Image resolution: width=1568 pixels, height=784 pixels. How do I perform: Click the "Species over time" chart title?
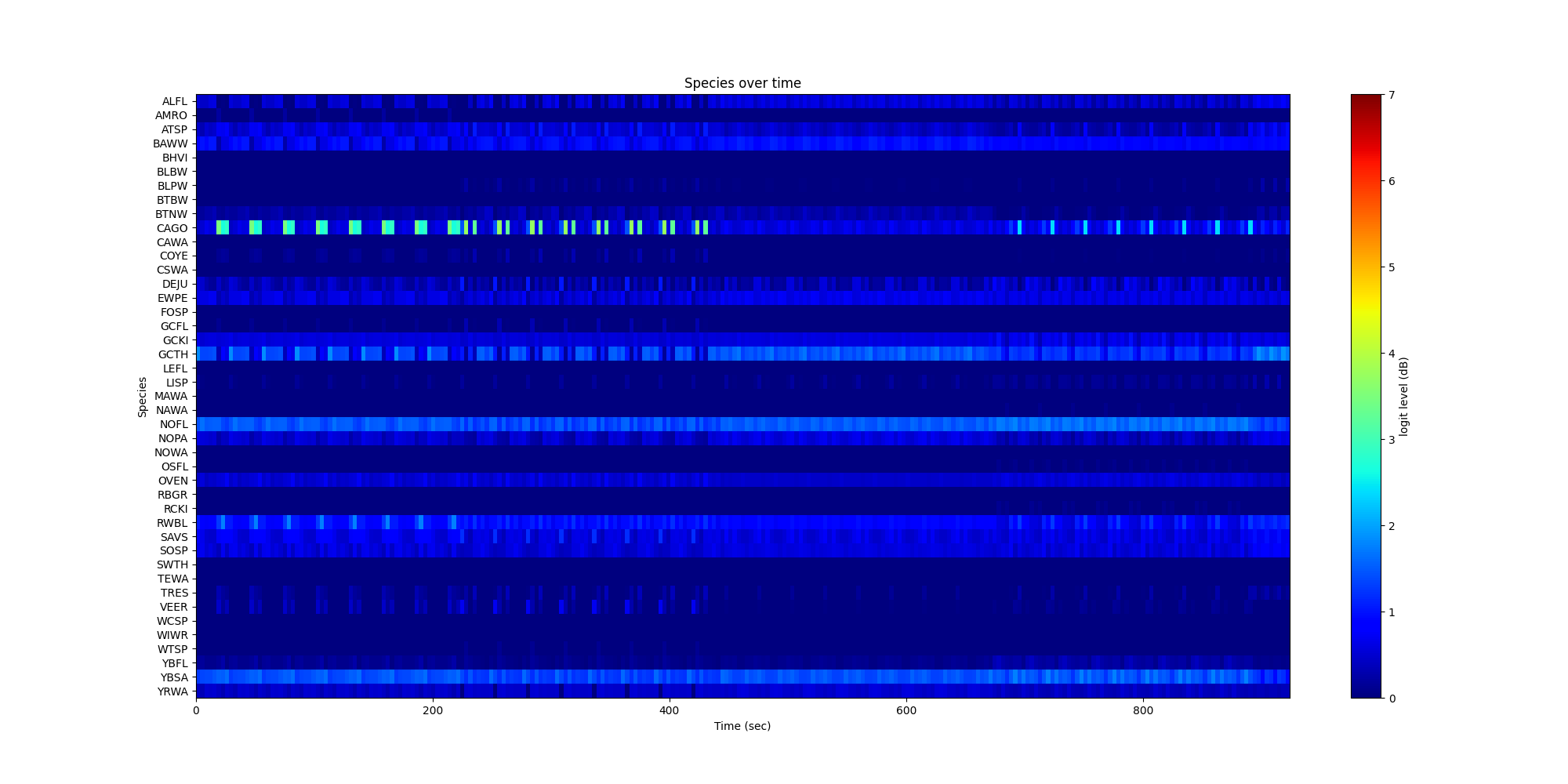[x=742, y=83]
